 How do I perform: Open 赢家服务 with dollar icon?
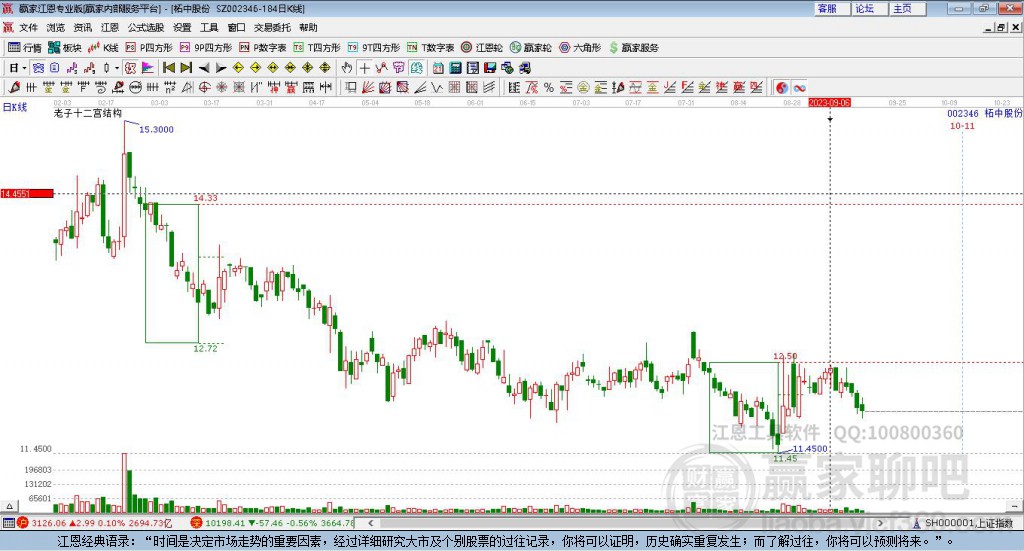coord(633,48)
